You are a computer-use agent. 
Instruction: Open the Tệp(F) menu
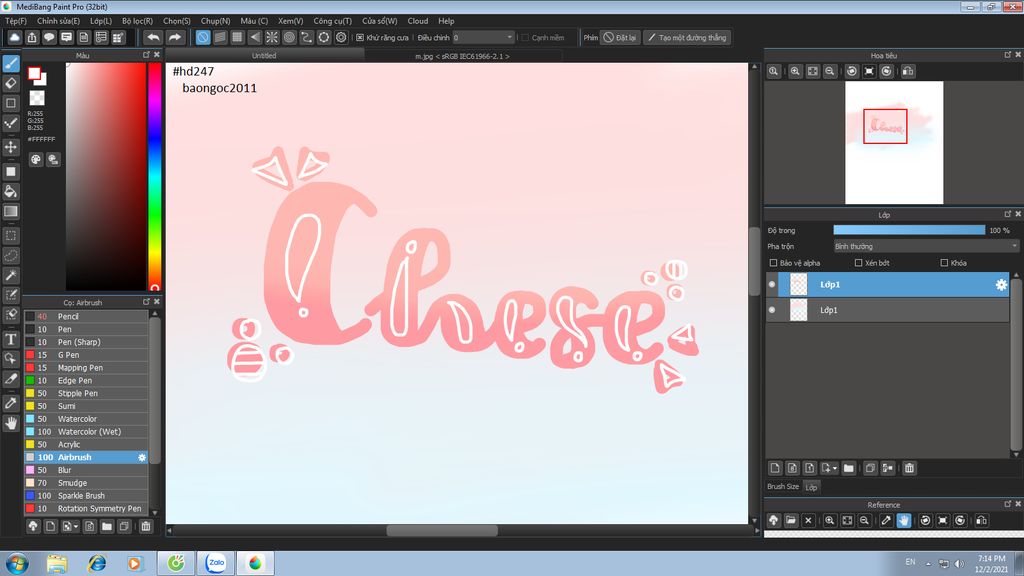(16, 21)
